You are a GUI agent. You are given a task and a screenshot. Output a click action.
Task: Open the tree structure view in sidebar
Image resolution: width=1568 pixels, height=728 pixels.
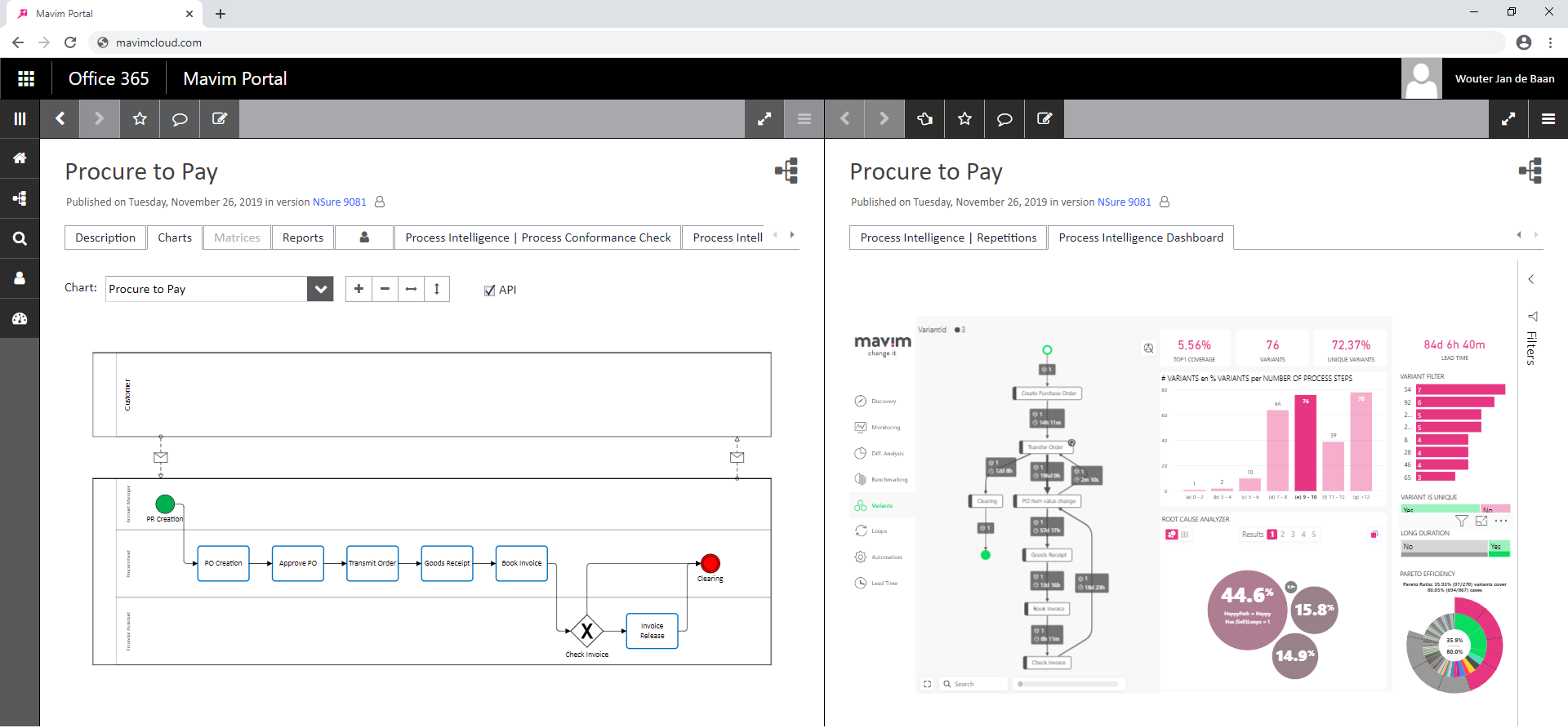tap(20, 198)
